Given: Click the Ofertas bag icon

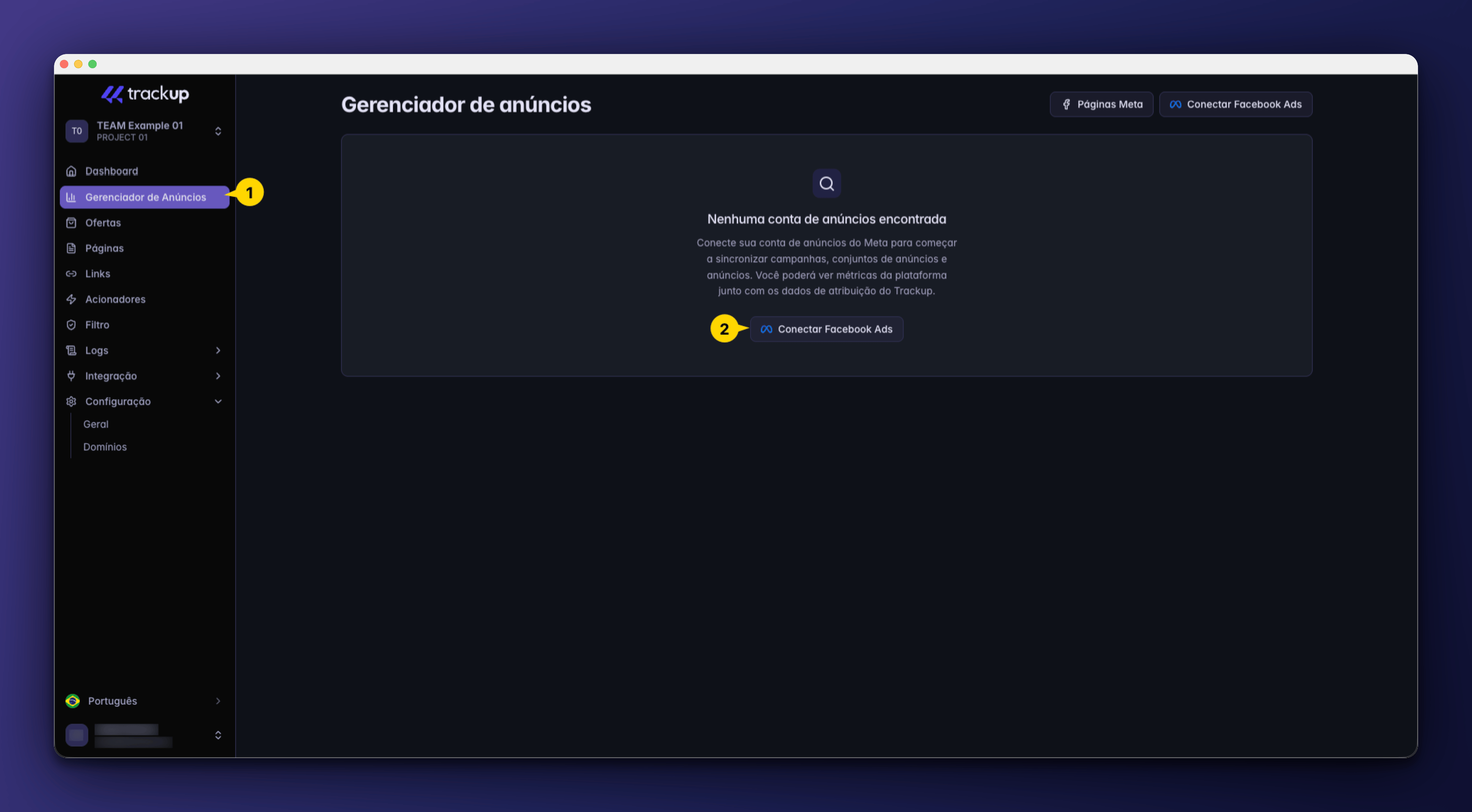Looking at the screenshot, I should click(x=71, y=223).
